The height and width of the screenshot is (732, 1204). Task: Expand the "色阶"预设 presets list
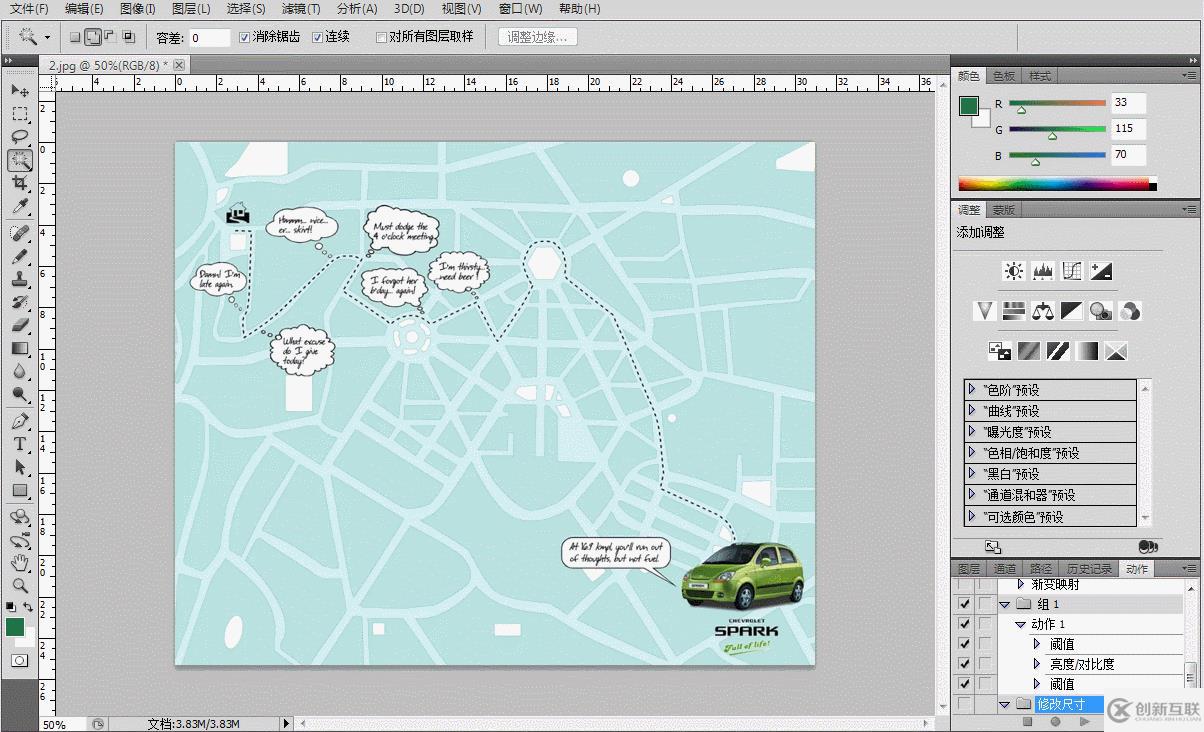972,390
